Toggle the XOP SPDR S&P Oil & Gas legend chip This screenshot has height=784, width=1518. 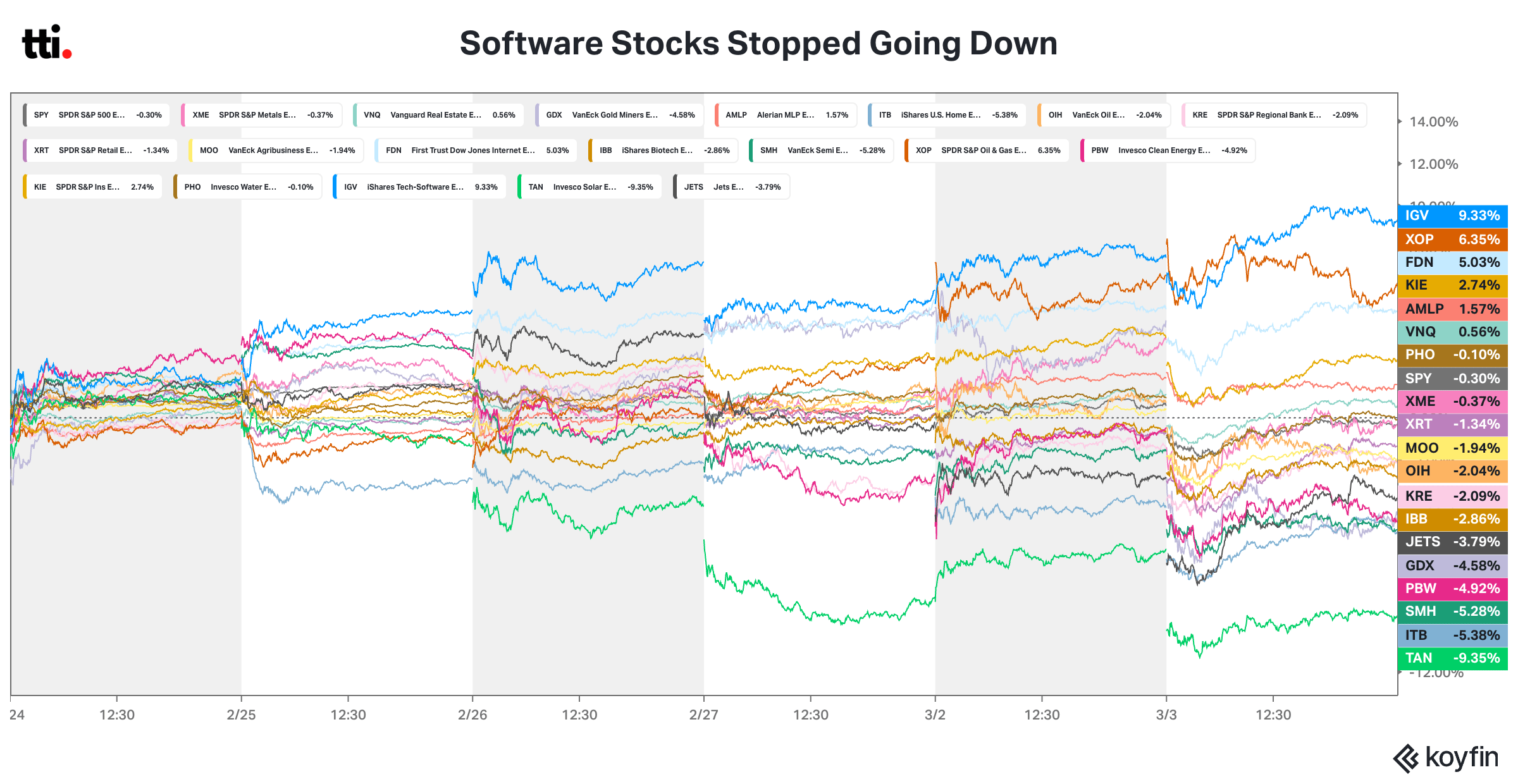point(987,150)
